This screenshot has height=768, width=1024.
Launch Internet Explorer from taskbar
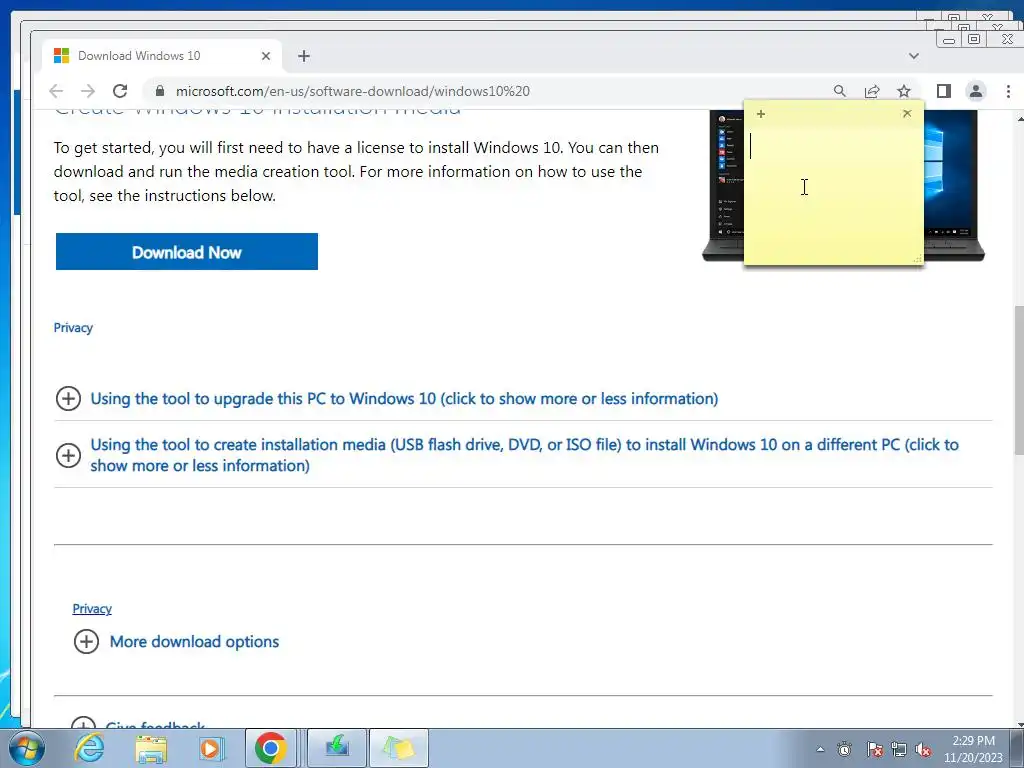[x=89, y=748]
